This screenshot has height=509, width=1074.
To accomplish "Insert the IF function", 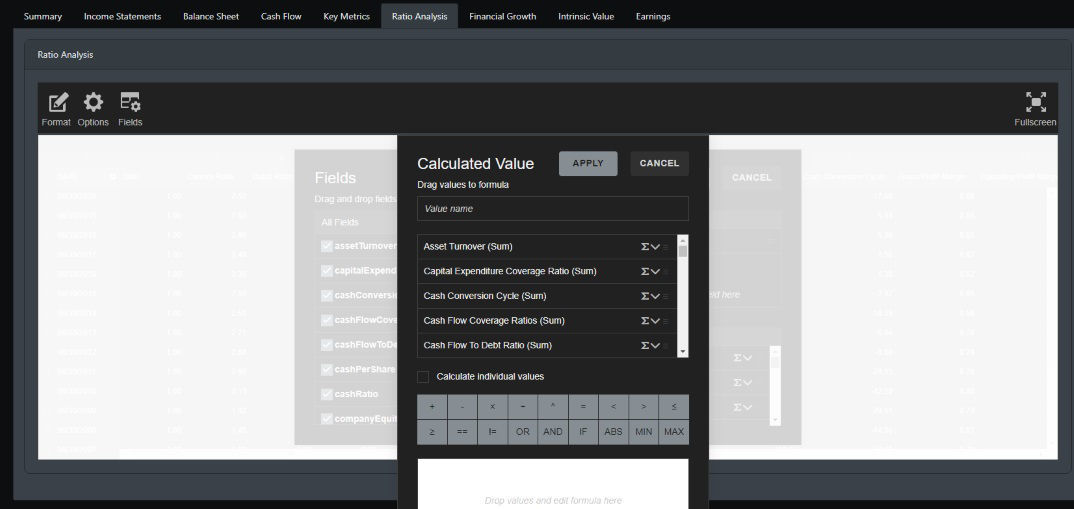I will pos(583,432).
